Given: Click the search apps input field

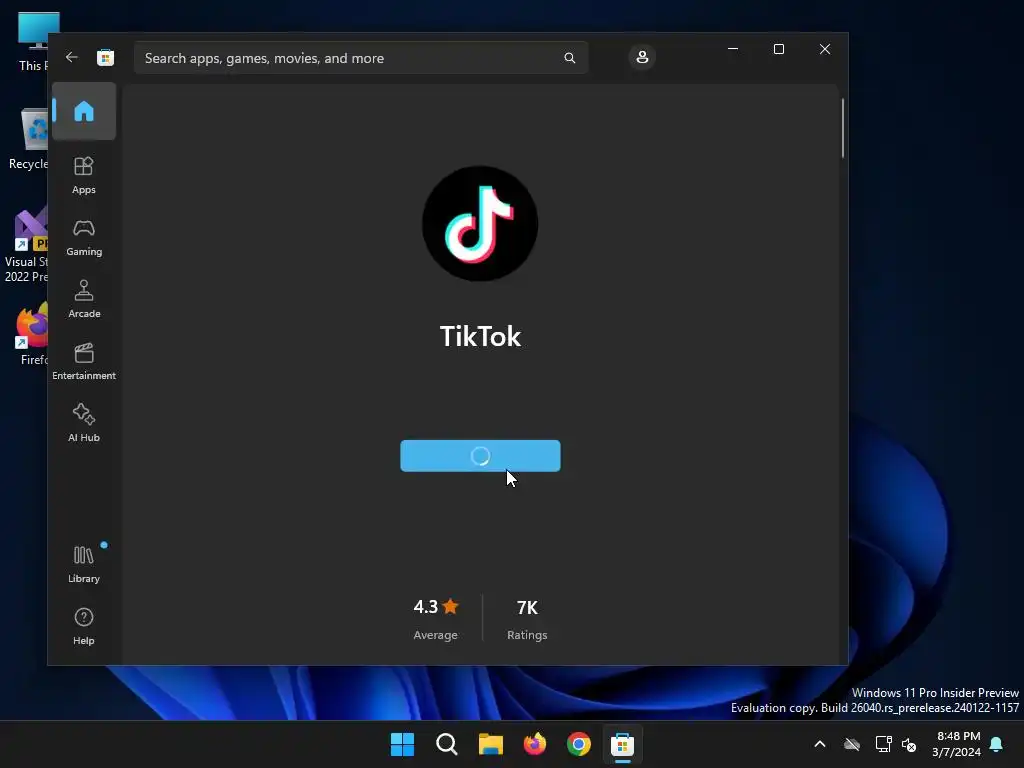Looking at the screenshot, I should 360,58.
